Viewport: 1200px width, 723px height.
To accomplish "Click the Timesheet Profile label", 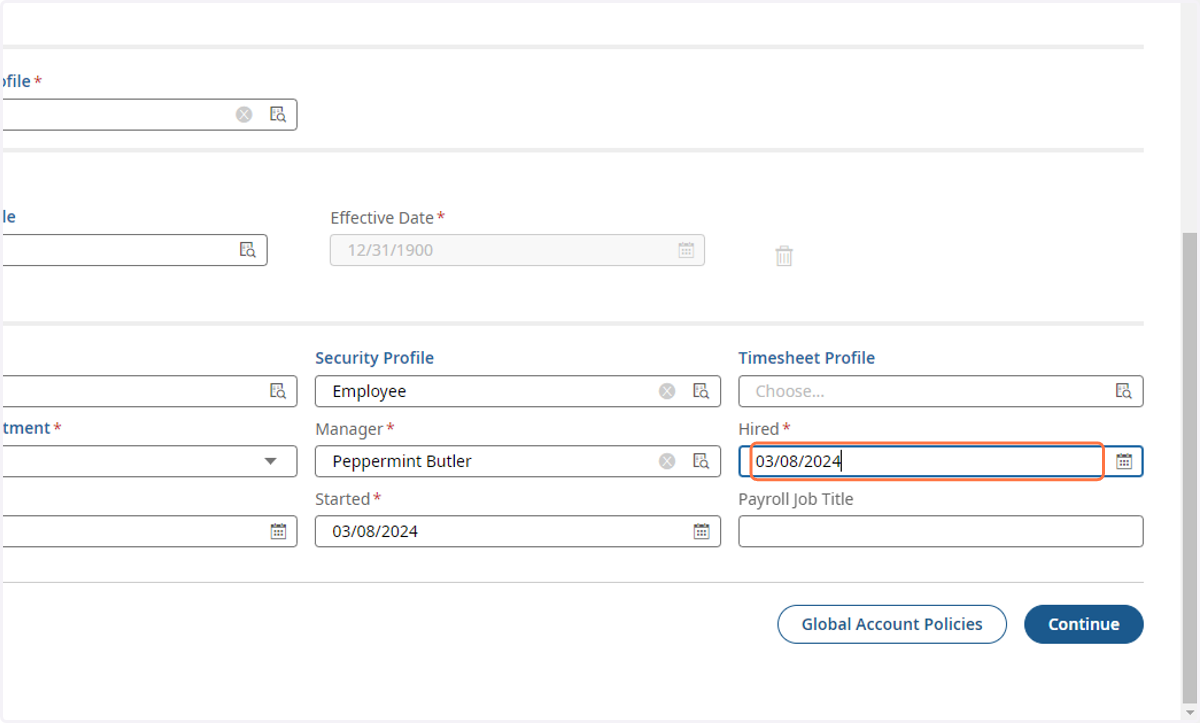I will coord(807,358).
